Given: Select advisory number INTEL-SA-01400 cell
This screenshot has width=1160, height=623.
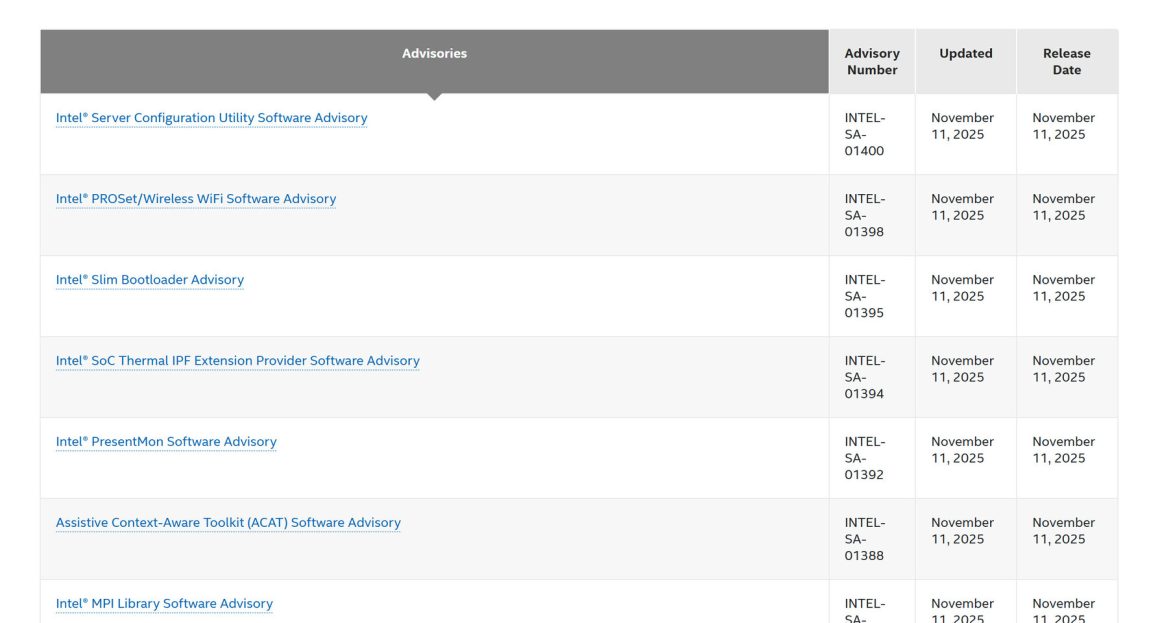Looking at the screenshot, I should 865,135.
